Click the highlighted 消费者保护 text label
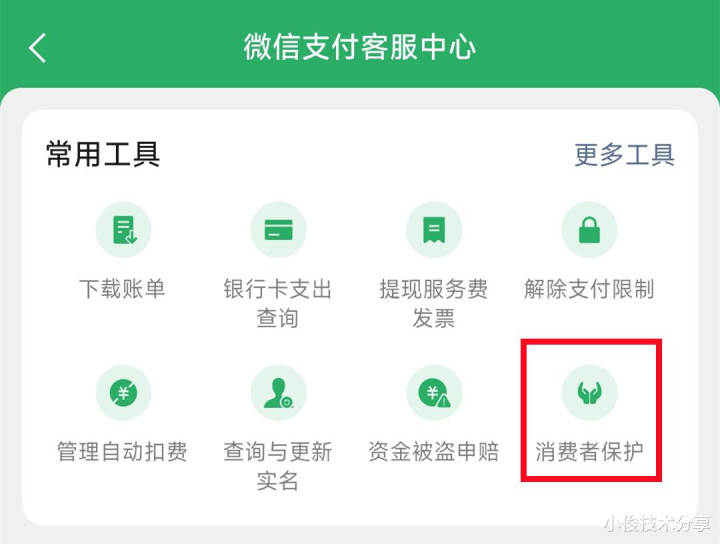This screenshot has width=720, height=544. tap(589, 452)
